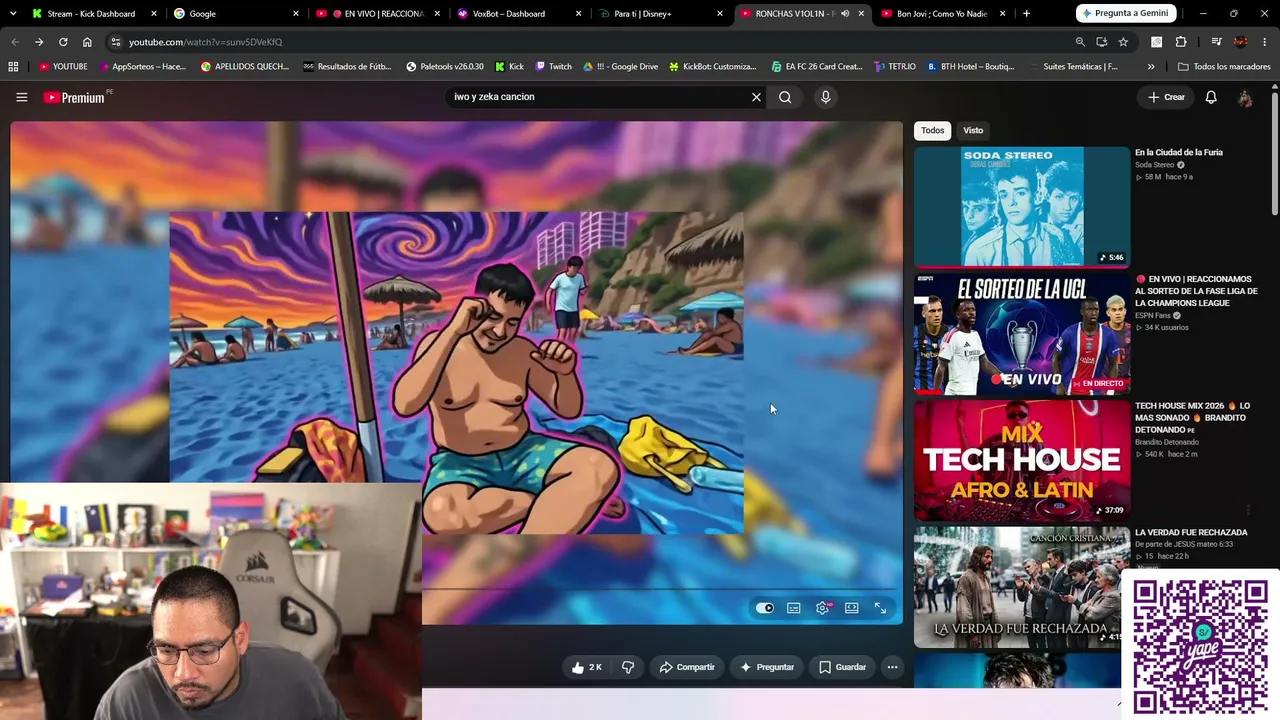Start voice search with the microphone
This screenshot has height=720, width=1280.
pyautogui.click(x=825, y=97)
